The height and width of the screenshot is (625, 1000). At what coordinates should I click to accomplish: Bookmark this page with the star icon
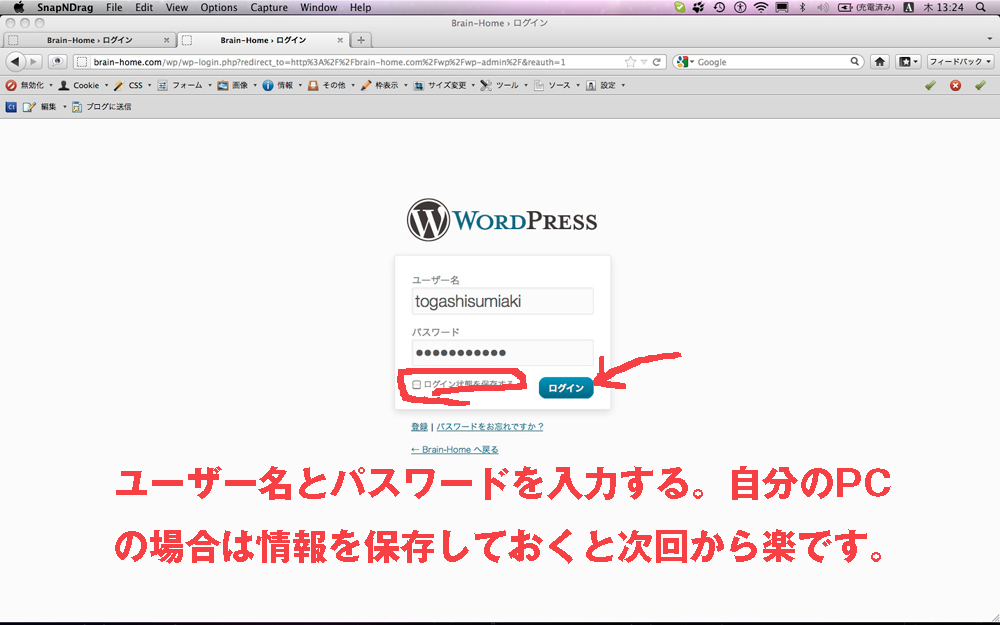[x=630, y=62]
